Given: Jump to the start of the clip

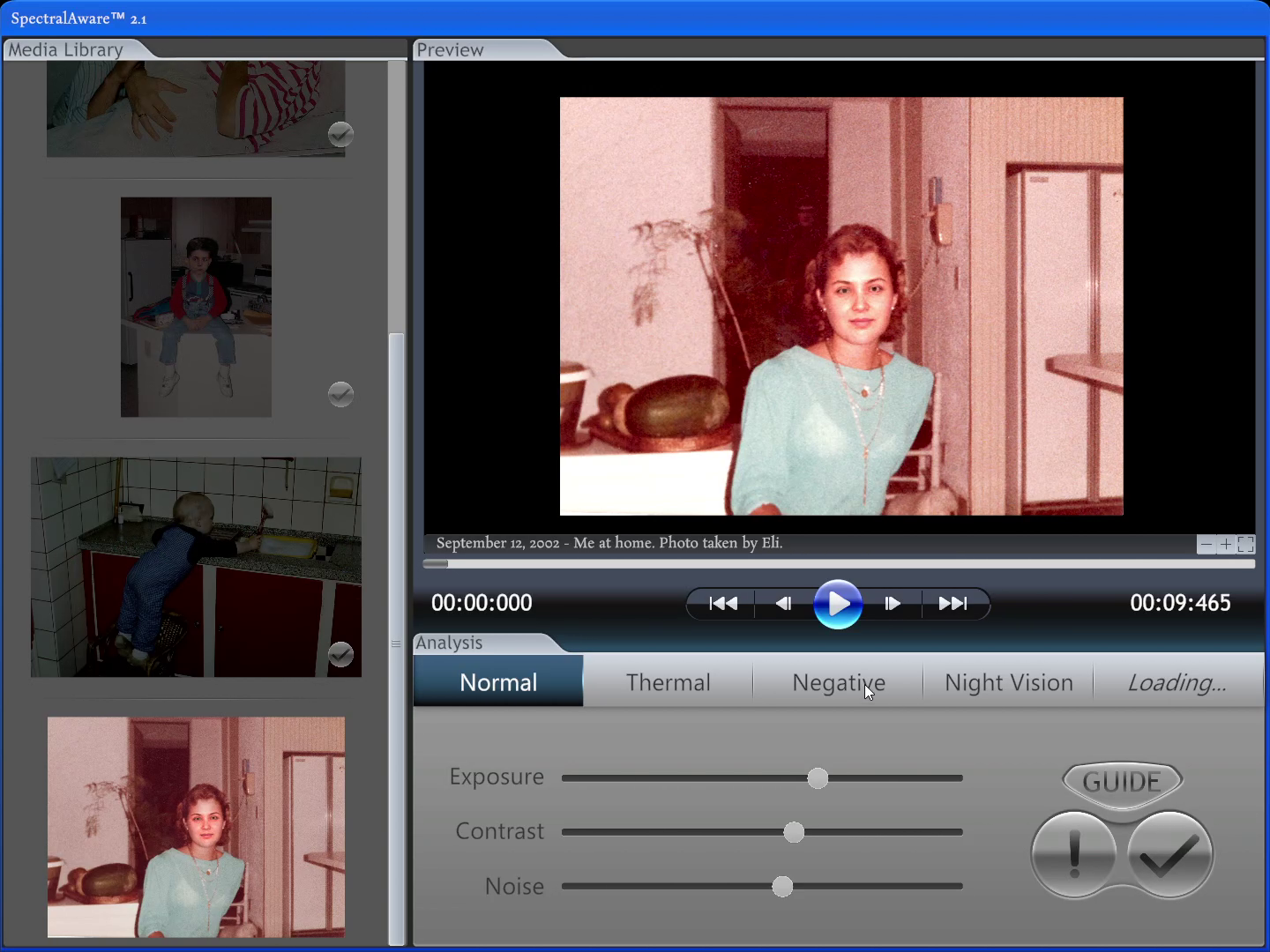Looking at the screenshot, I should point(723,604).
